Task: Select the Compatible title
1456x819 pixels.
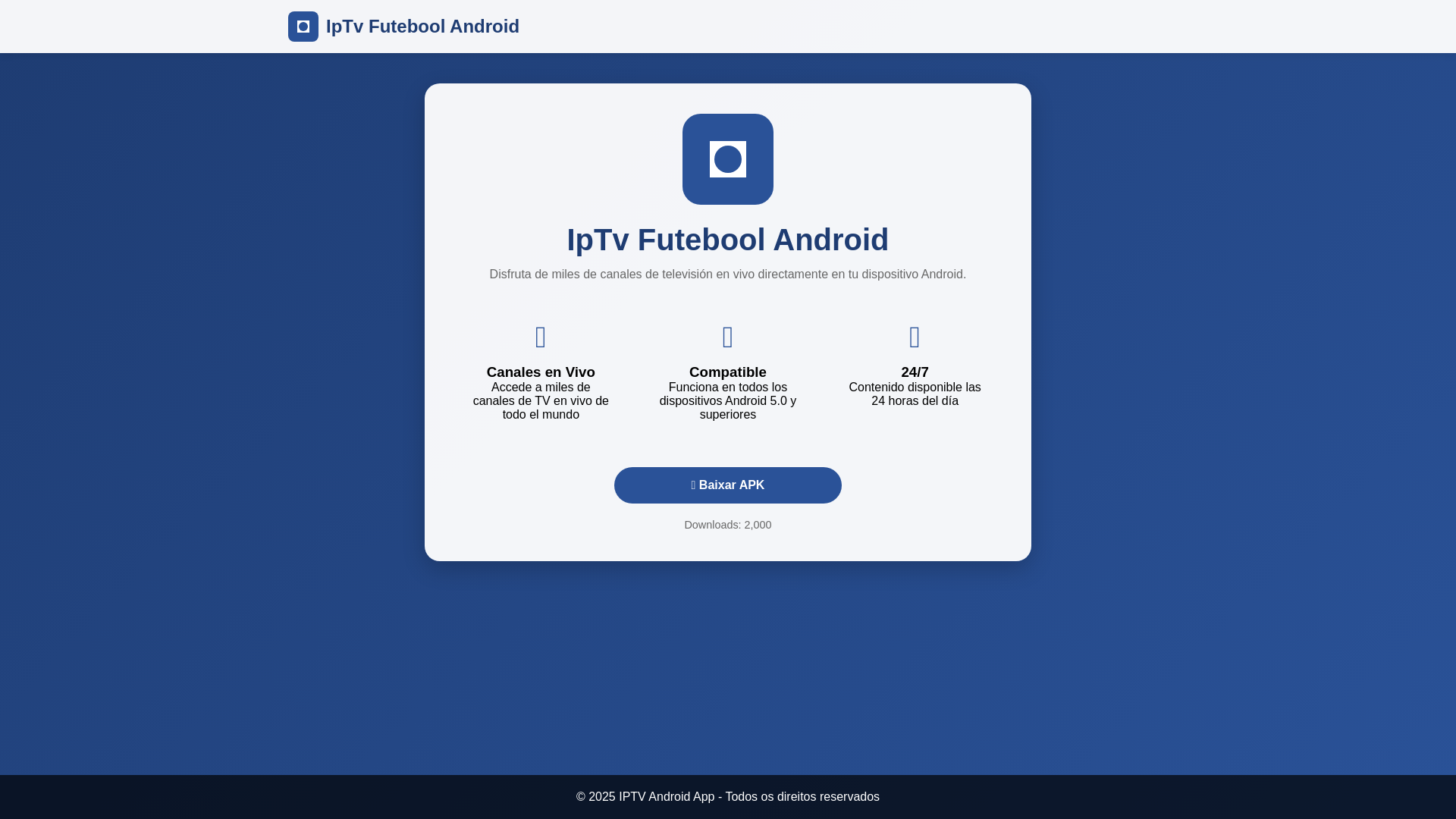Action: click(x=728, y=372)
